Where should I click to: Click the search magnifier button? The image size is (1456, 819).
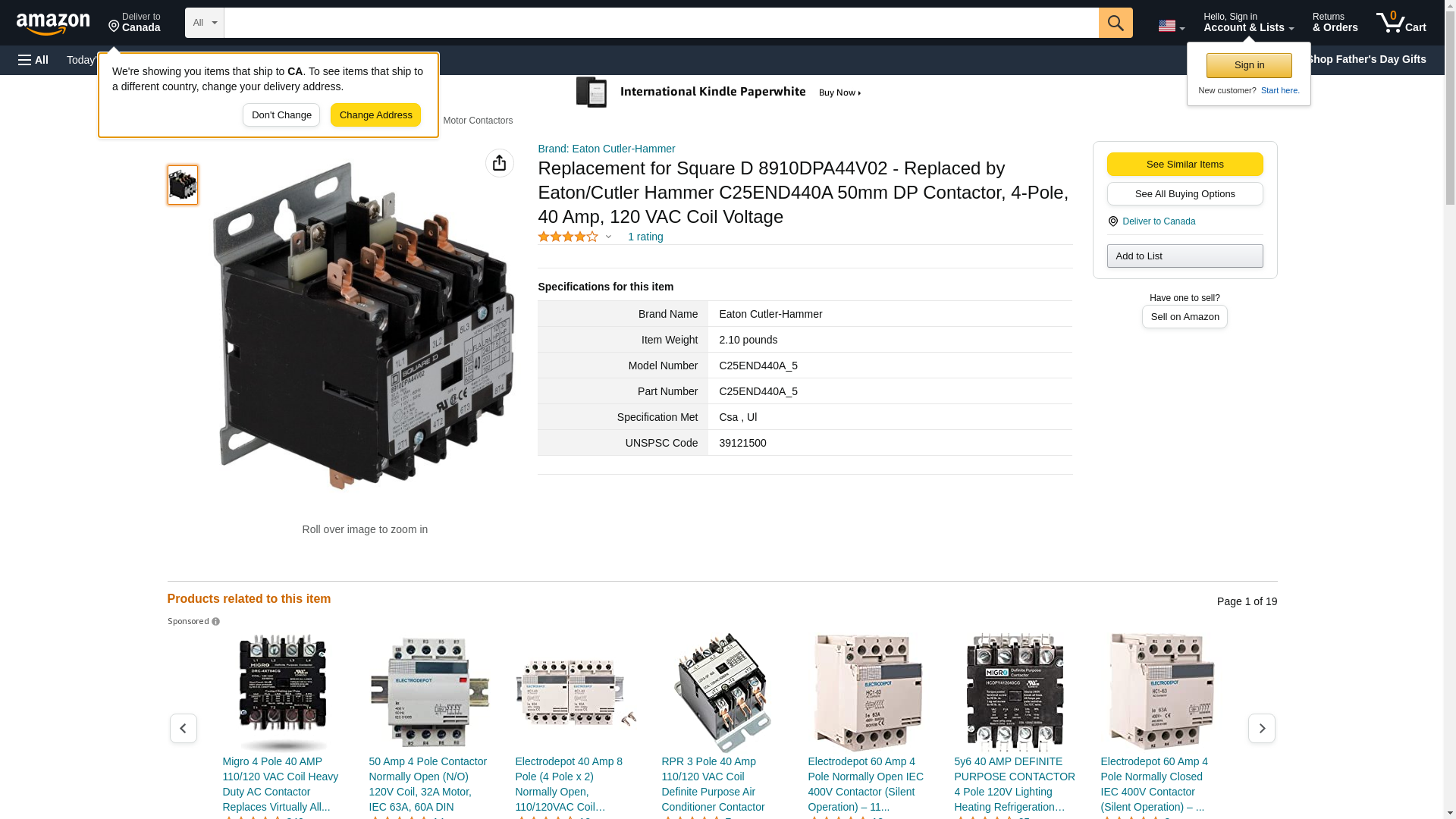pyautogui.click(x=1115, y=23)
